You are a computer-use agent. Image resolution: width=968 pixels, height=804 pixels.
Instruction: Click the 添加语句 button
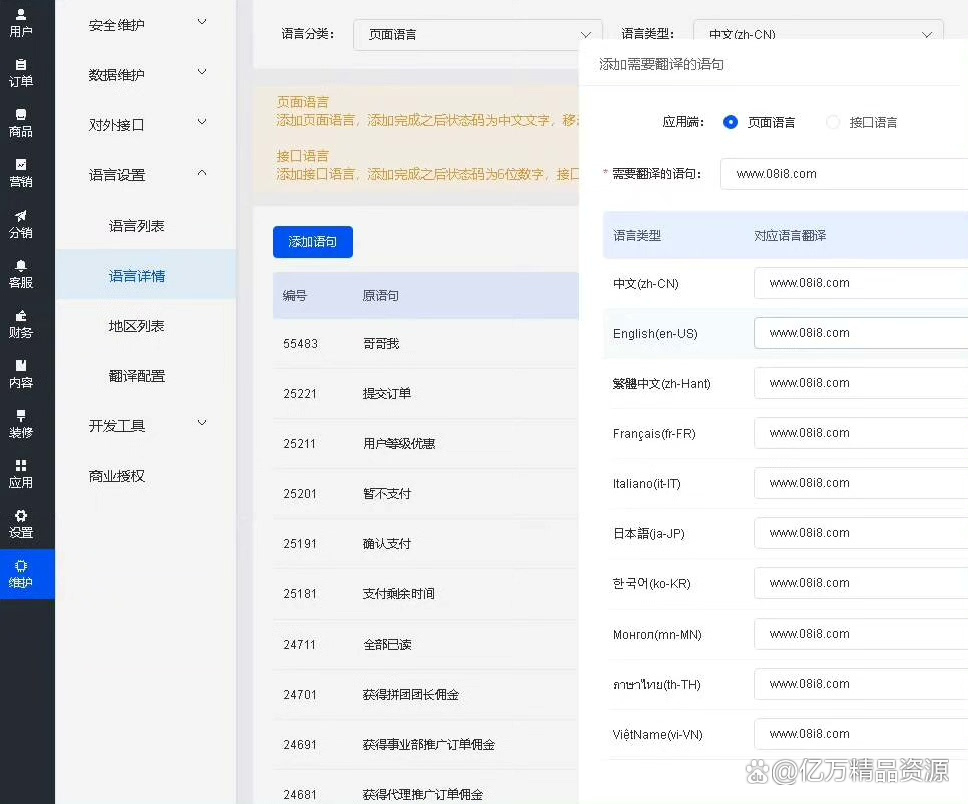313,242
